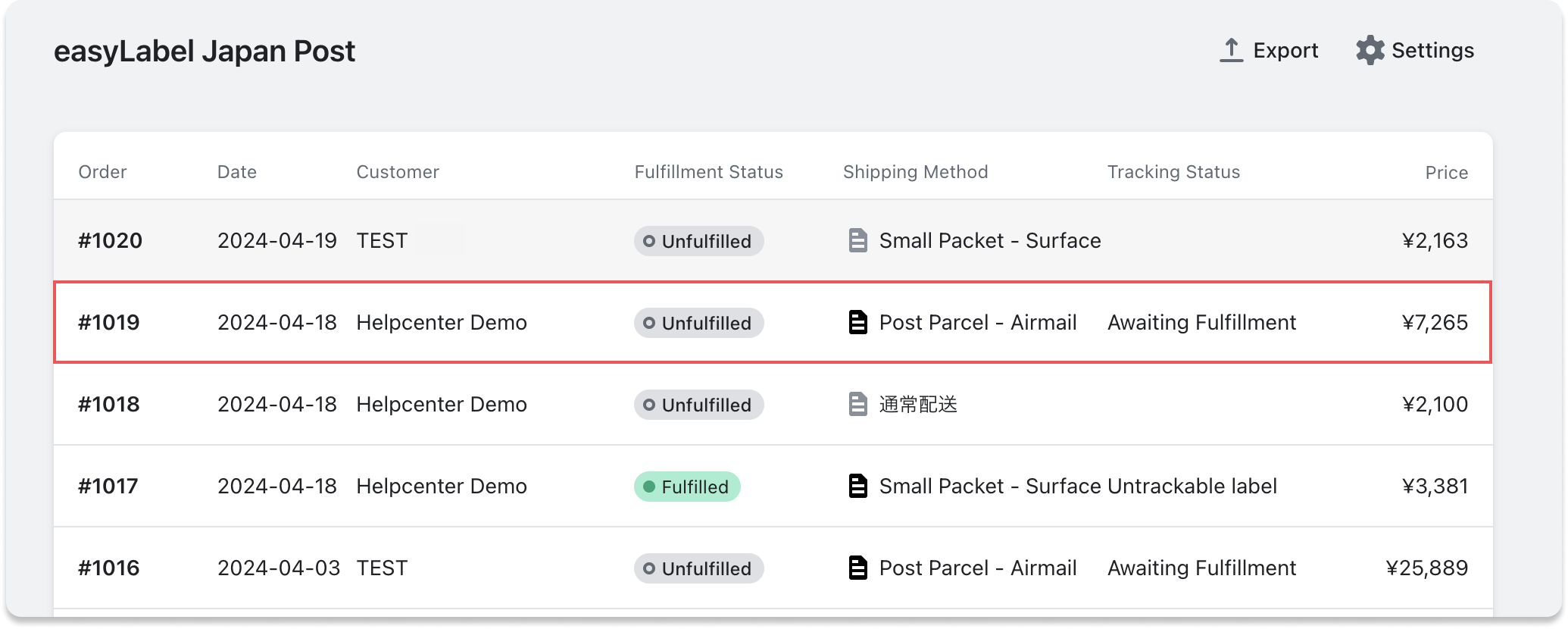
Task: Click the Price column header
Action: pyautogui.click(x=1446, y=173)
